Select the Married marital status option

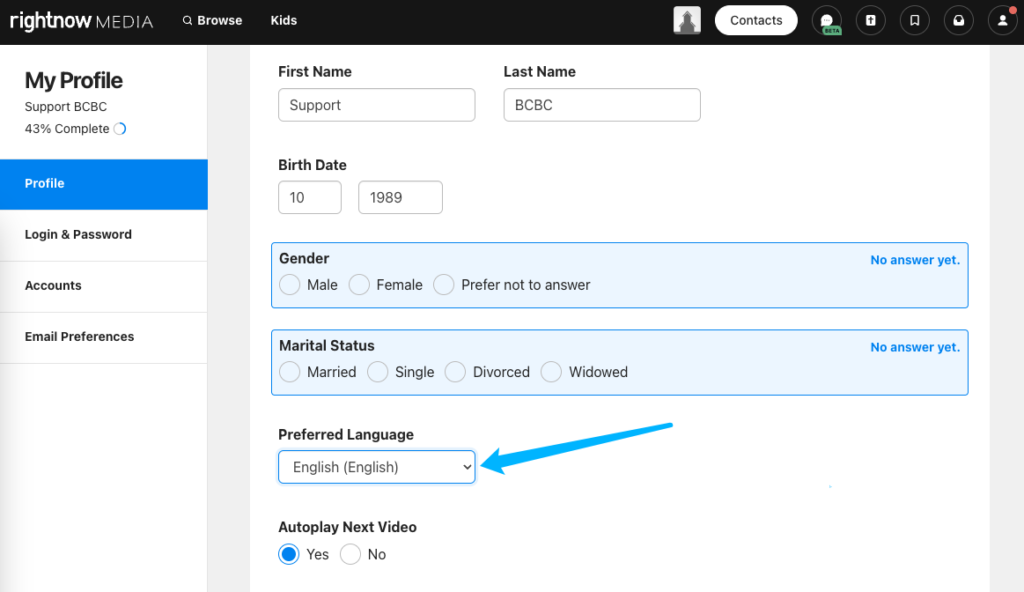(289, 372)
